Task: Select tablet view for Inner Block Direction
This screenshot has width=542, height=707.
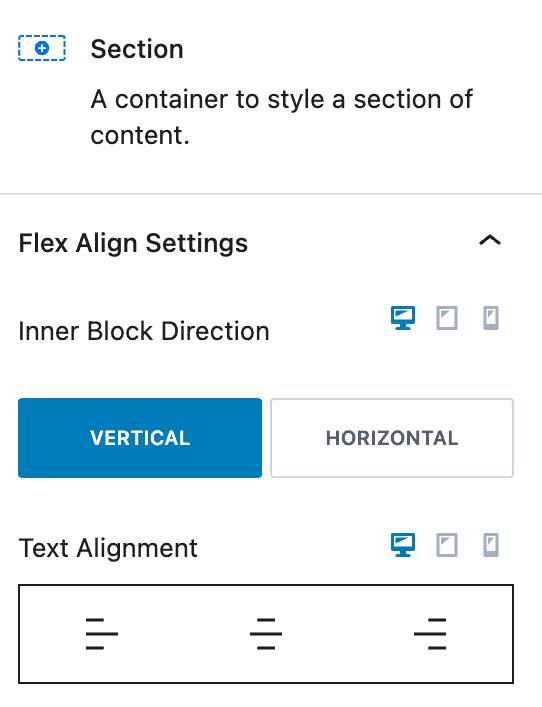Action: pyautogui.click(x=447, y=318)
